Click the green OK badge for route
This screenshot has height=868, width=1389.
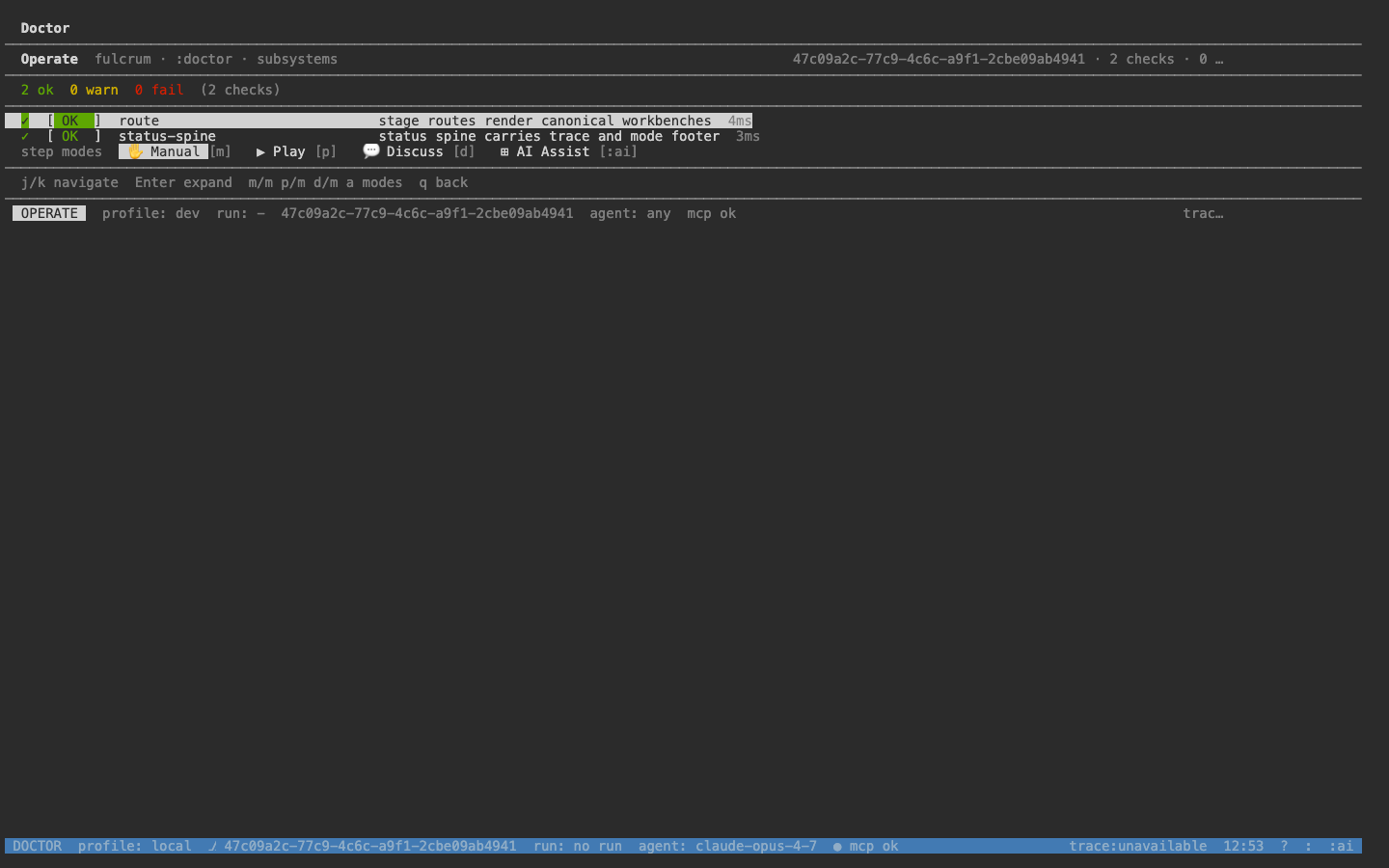tap(73, 121)
